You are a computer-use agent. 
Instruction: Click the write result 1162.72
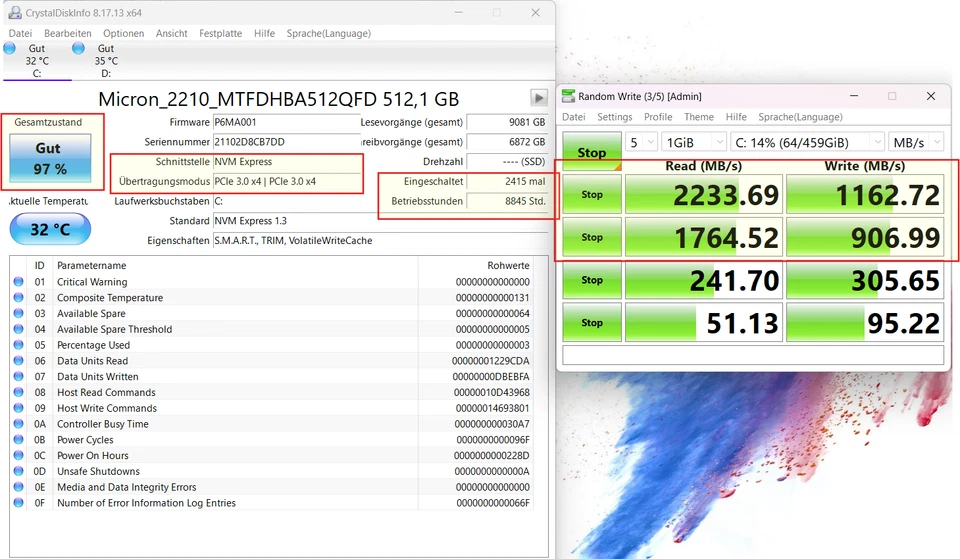pos(865,195)
